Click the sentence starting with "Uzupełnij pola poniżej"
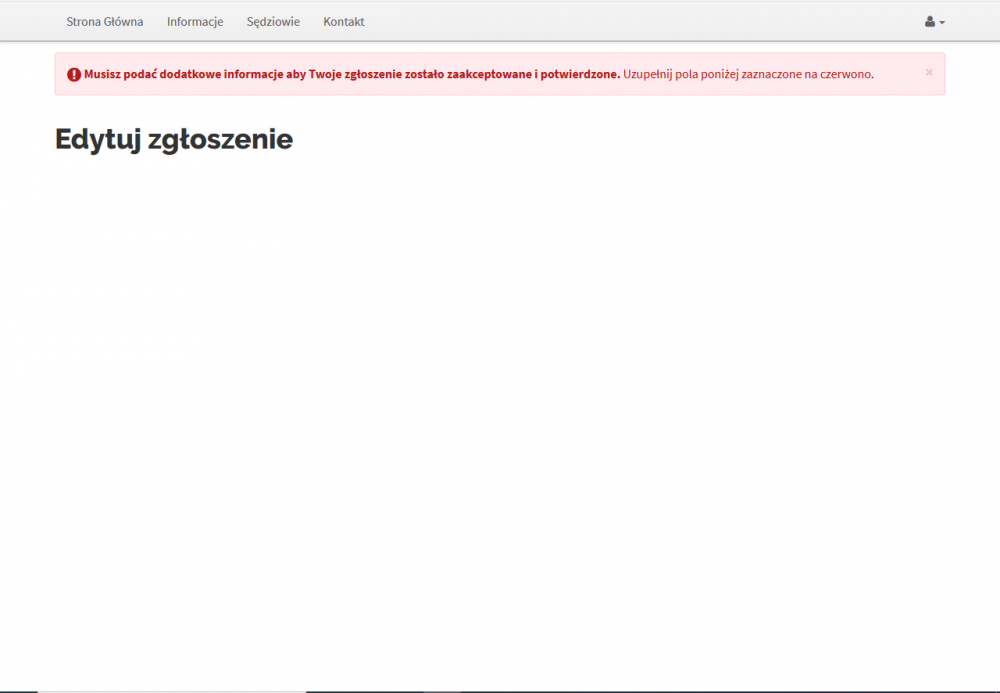This screenshot has width=1000, height=693. (748, 74)
